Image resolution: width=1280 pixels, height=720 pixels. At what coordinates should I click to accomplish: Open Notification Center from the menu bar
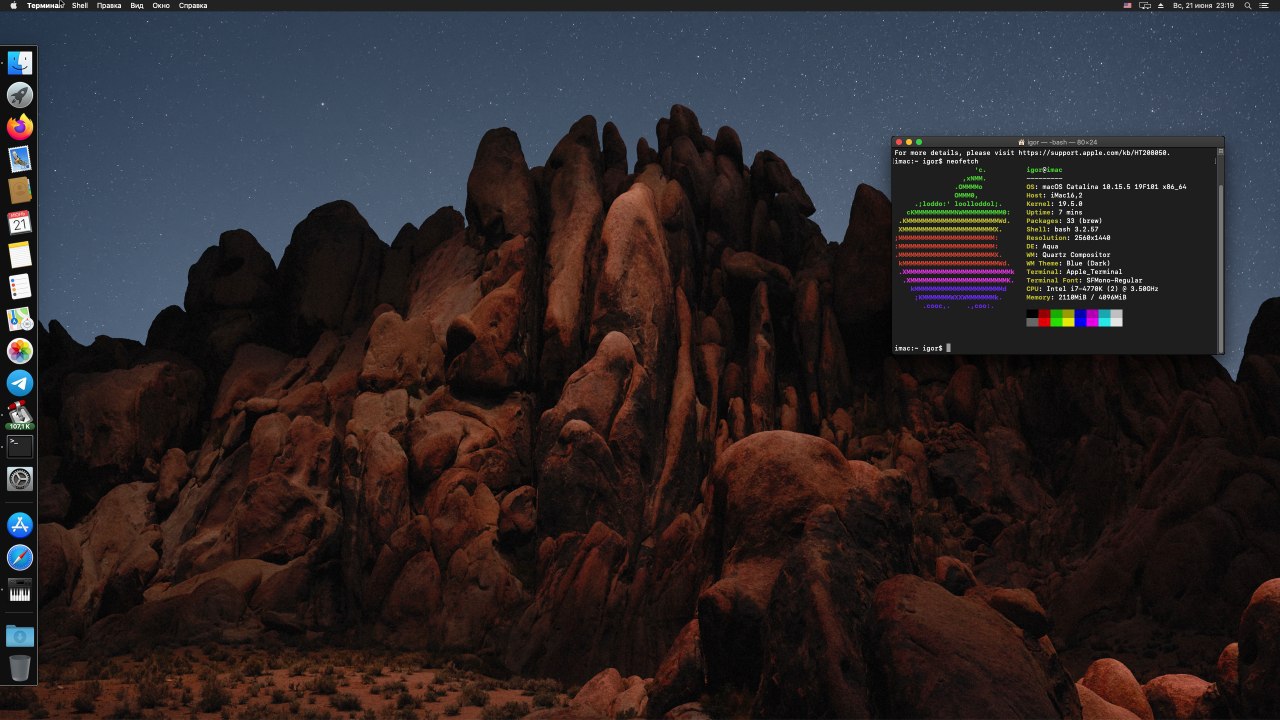[x=1264, y=5]
